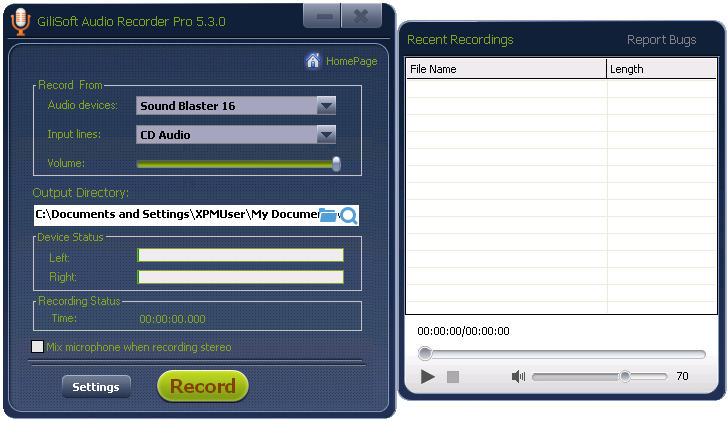The height and width of the screenshot is (421, 728).
Task: Open the HomePage house icon
Action: coord(312,60)
